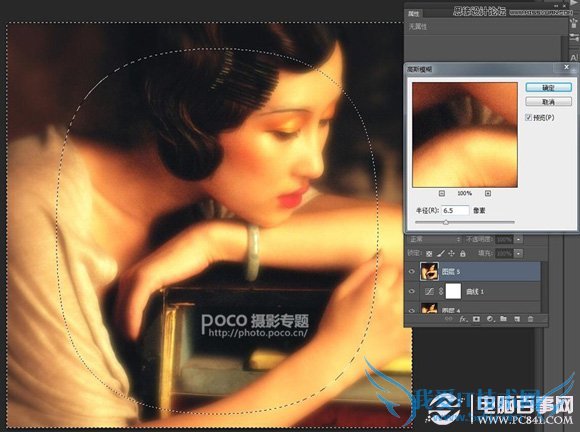
Task: Confirm the Gaussian Blur with 确定 button
Action: (x=548, y=88)
